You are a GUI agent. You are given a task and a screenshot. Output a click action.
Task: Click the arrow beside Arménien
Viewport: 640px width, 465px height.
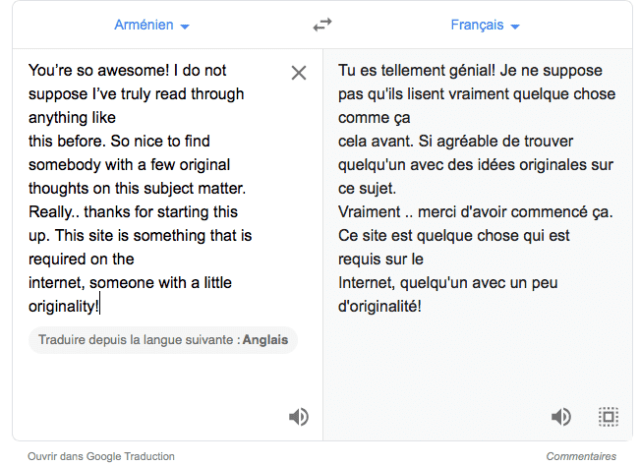[185, 25]
